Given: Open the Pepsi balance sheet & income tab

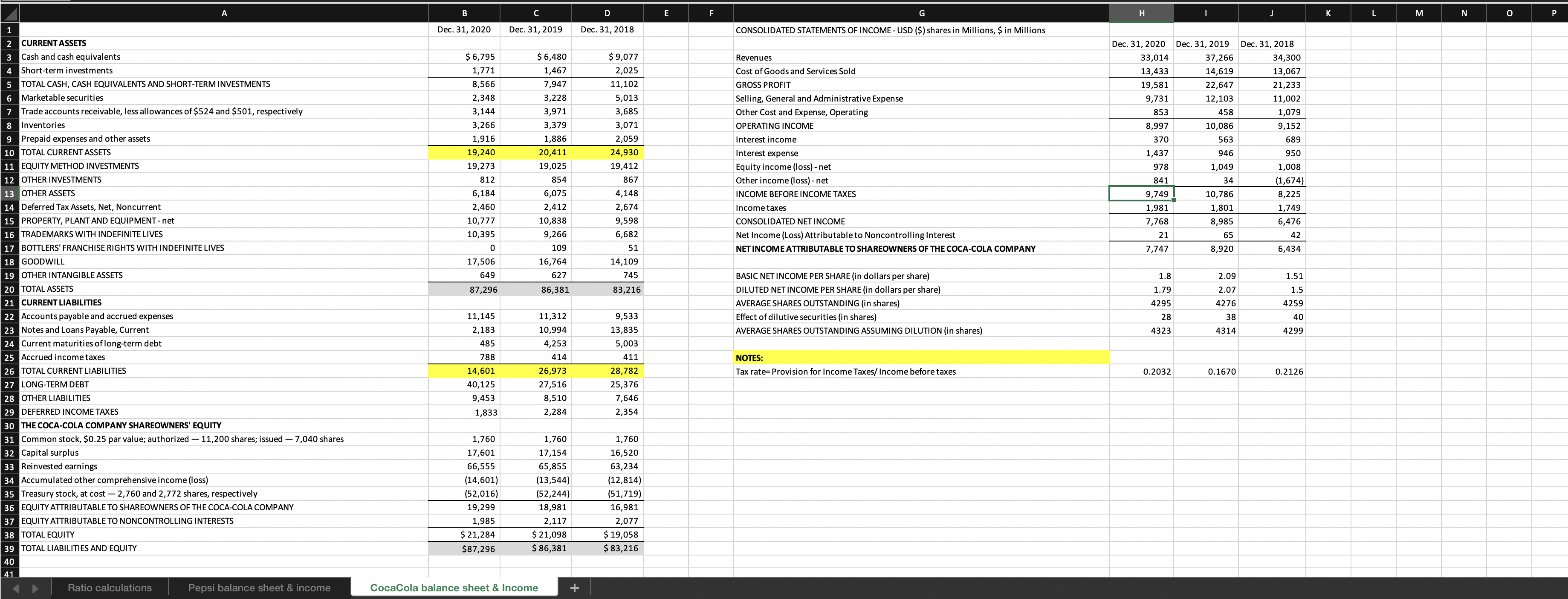Looking at the screenshot, I should tap(260, 587).
